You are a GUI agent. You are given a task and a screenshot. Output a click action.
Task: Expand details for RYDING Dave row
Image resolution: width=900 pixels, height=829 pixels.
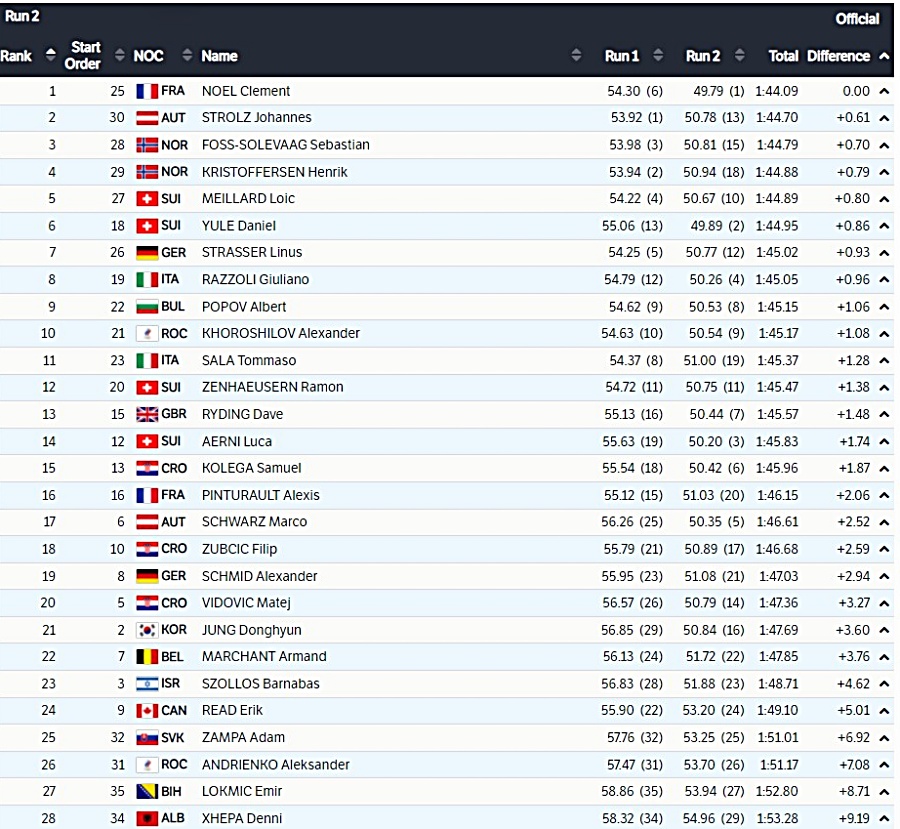coord(885,414)
